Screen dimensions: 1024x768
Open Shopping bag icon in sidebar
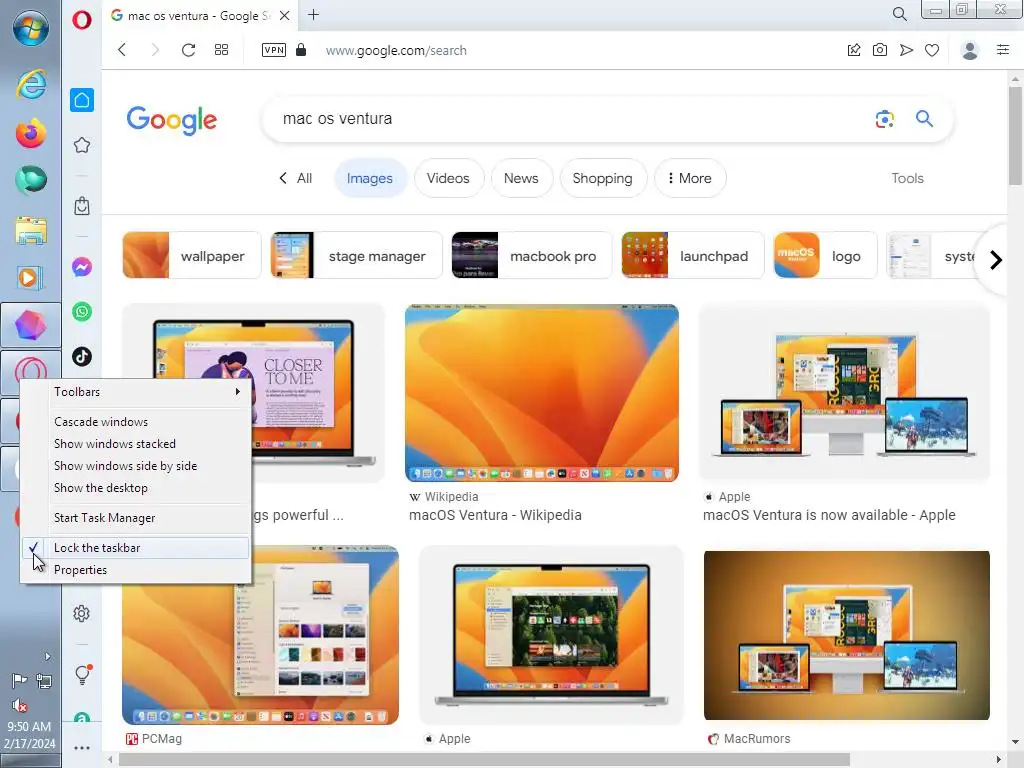tap(82, 206)
